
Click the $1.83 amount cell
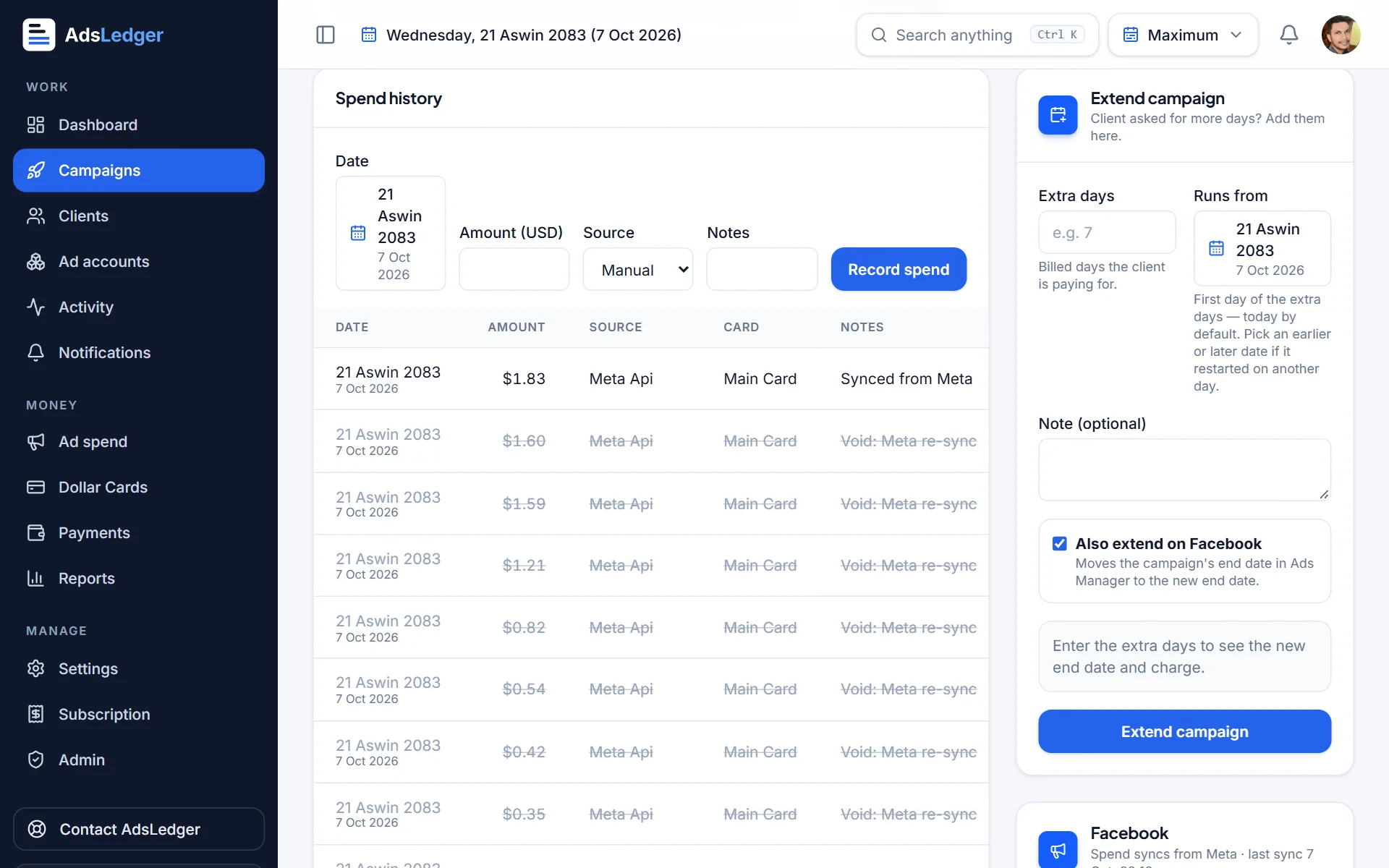[524, 379]
